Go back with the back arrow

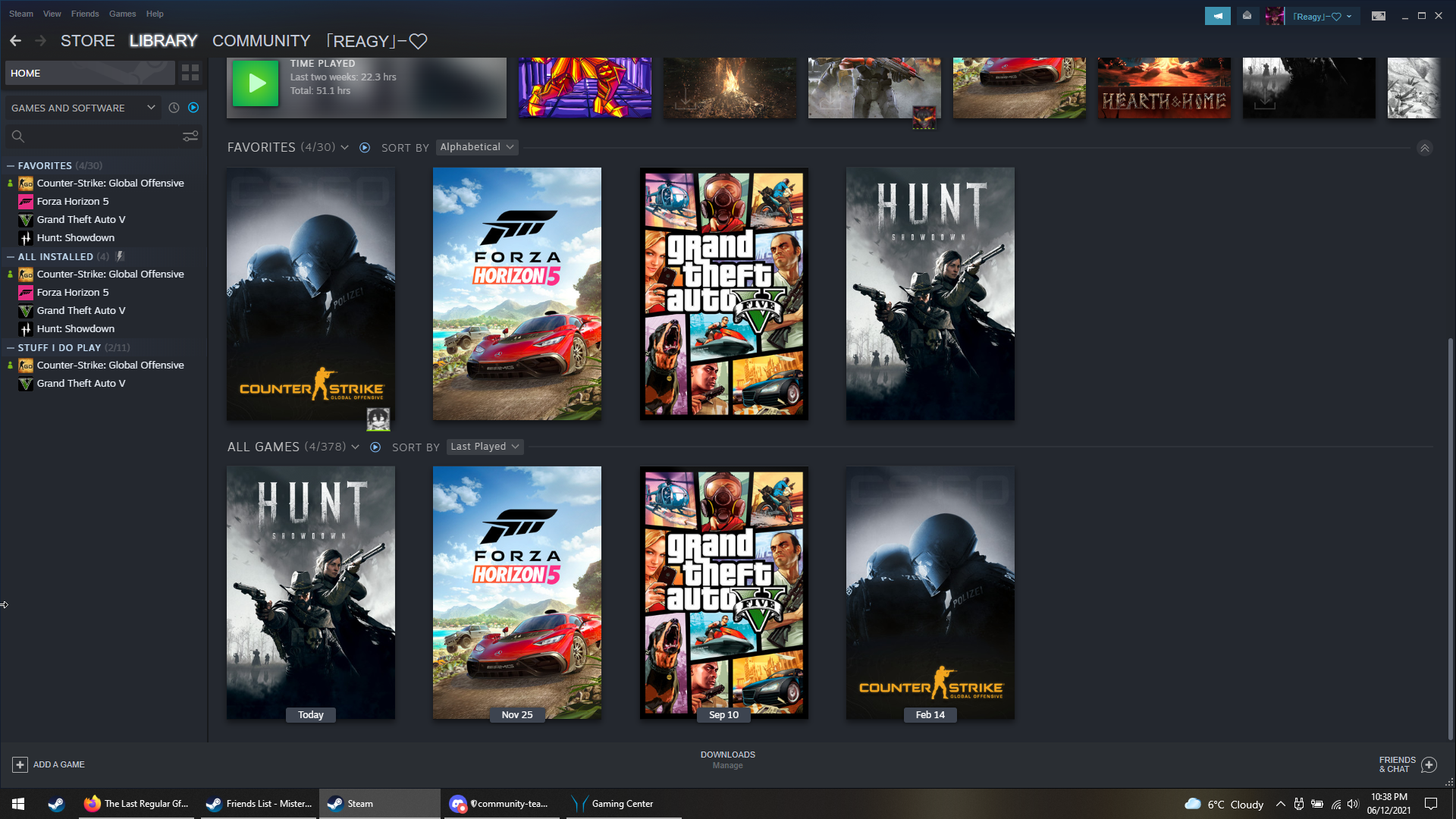(x=16, y=41)
